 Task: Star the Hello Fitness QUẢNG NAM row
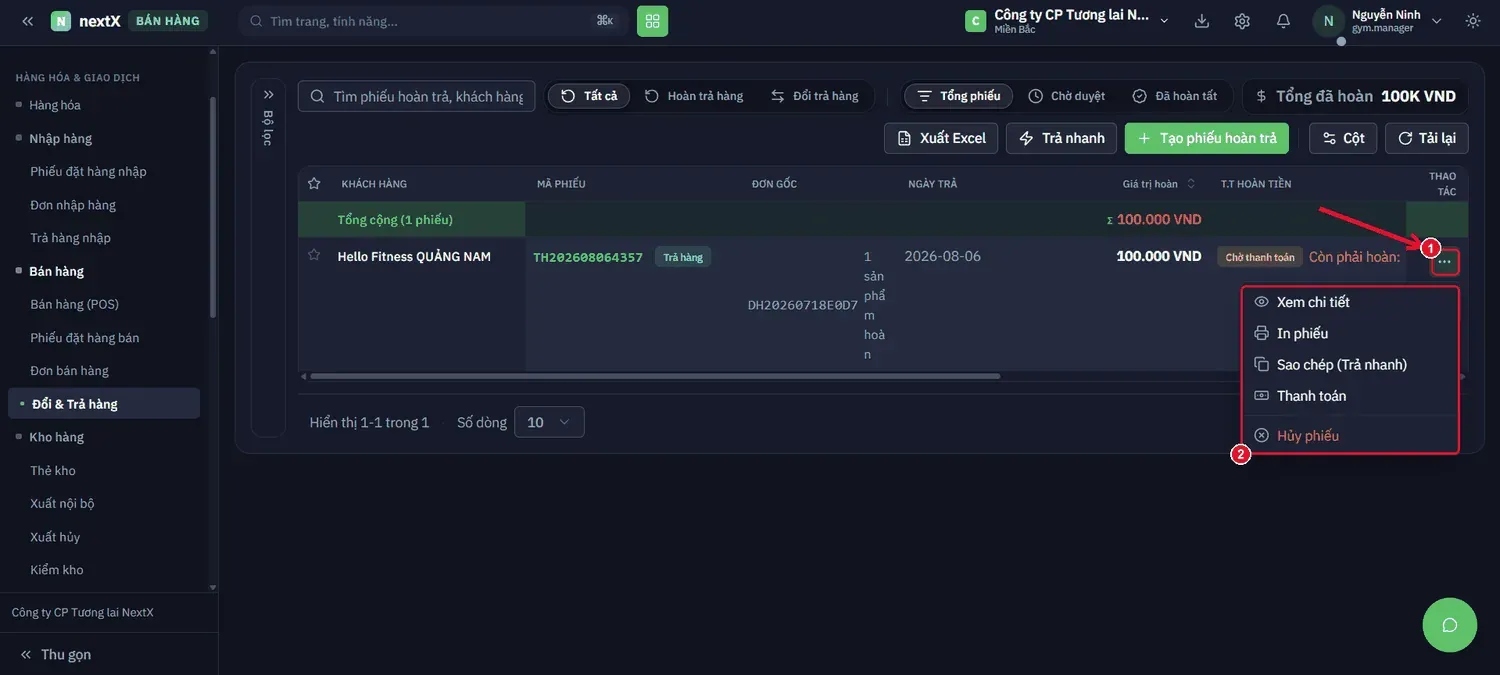[x=314, y=256]
